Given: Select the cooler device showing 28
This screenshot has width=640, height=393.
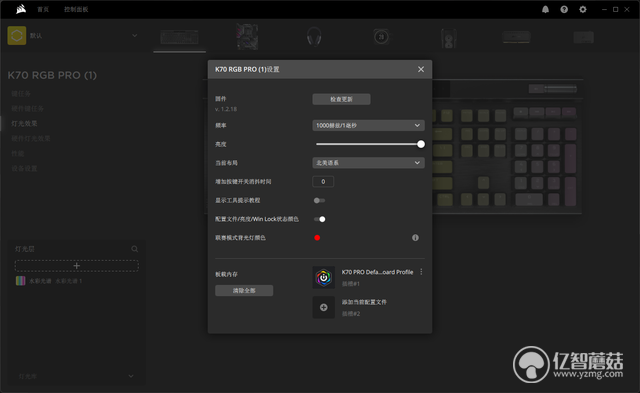Looking at the screenshot, I should coord(381,37).
